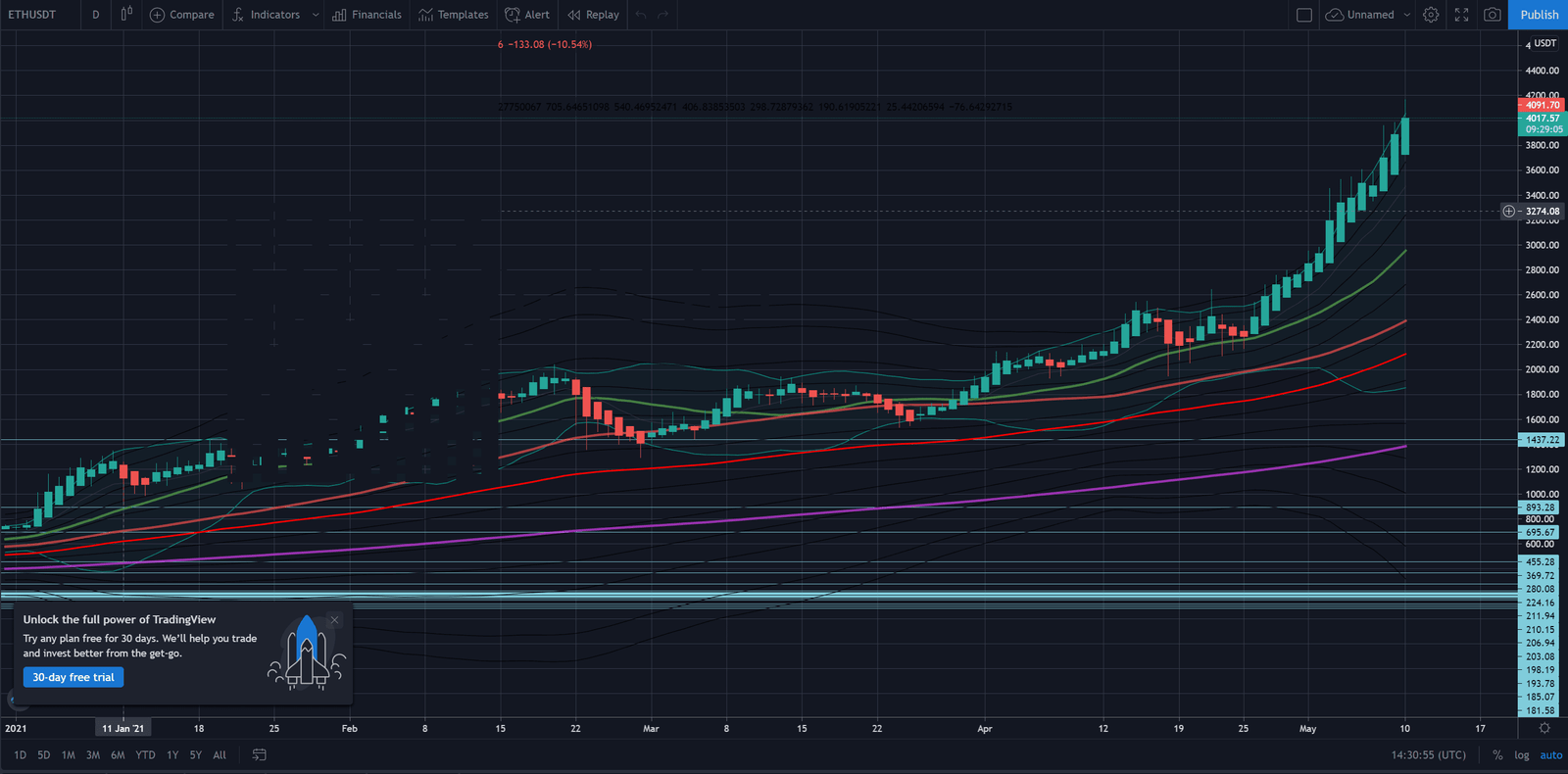The image size is (1568, 774).
Task: Start bar Replay mode
Action: click(593, 15)
